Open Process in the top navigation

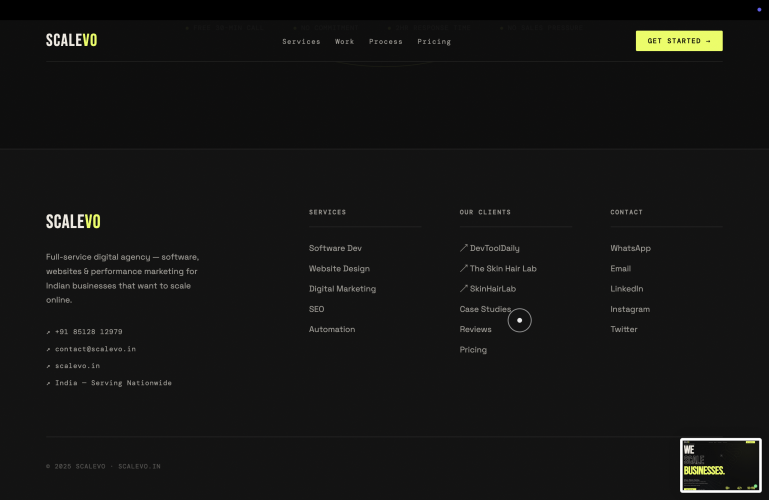(385, 42)
